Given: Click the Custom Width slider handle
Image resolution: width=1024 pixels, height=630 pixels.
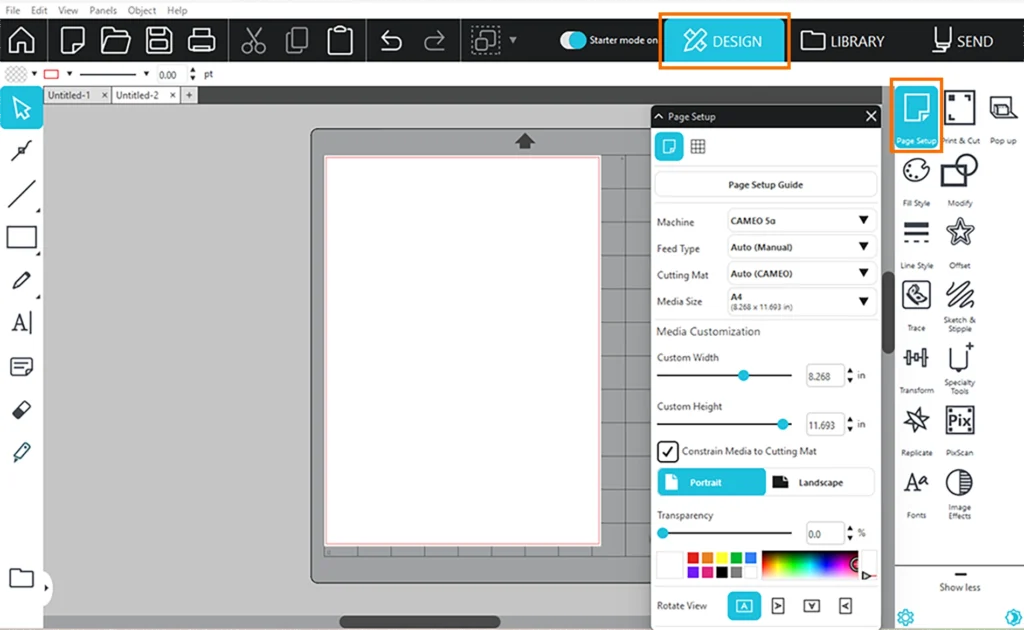Looking at the screenshot, I should 743,375.
